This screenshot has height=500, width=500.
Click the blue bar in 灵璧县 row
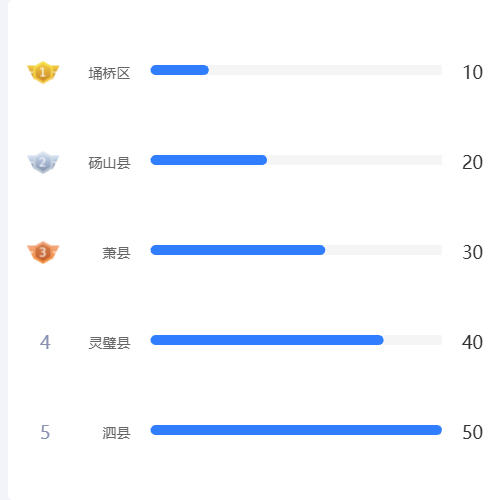click(267, 340)
